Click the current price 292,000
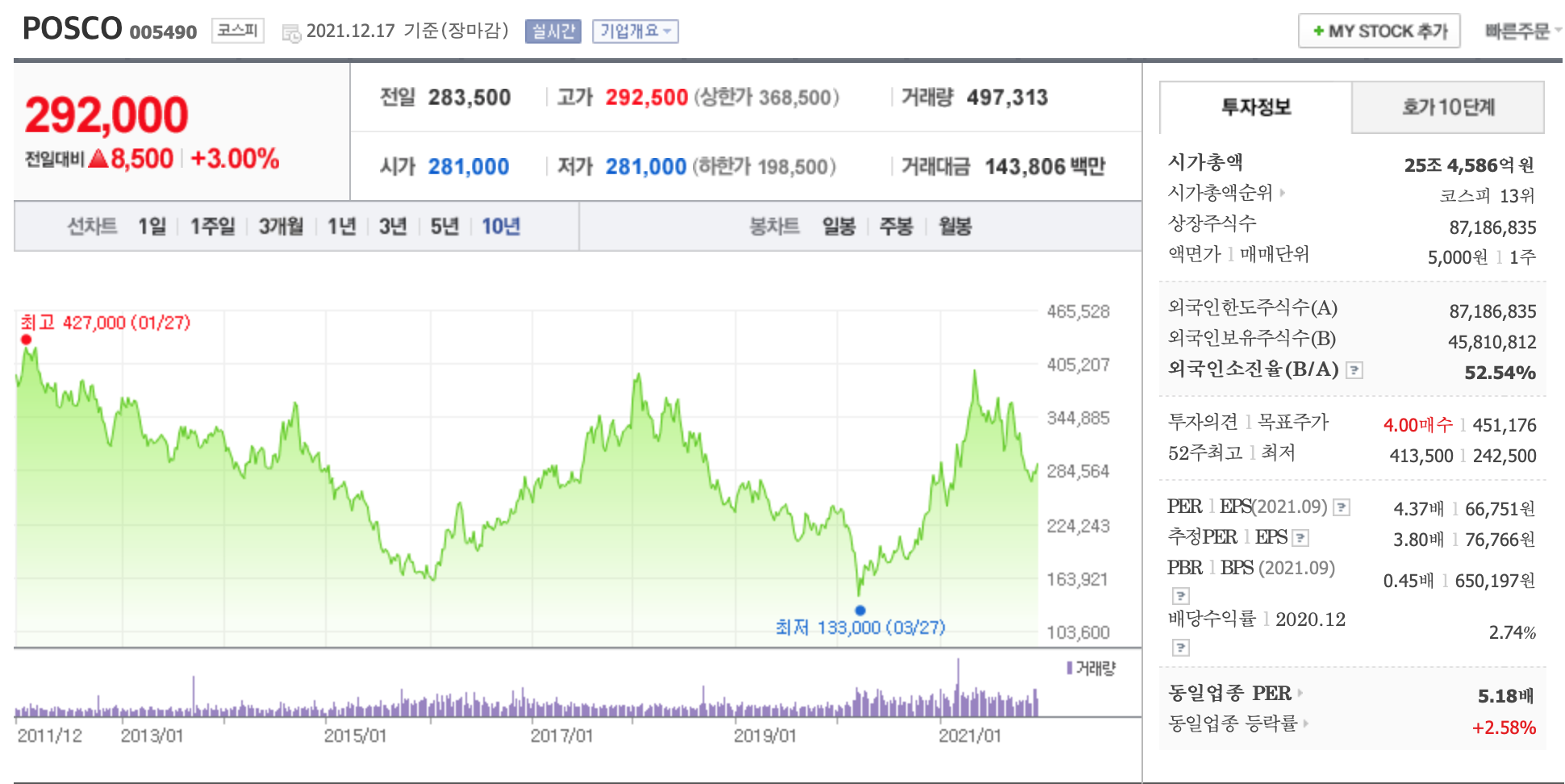The height and width of the screenshot is (784, 1565). point(106,115)
